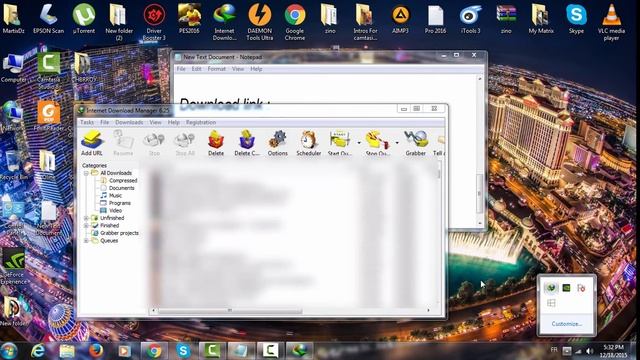The width and height of the screenshot is (640, 360).
Task: Open Internet Explorer from the taskbar
Action: click(38, 351)
